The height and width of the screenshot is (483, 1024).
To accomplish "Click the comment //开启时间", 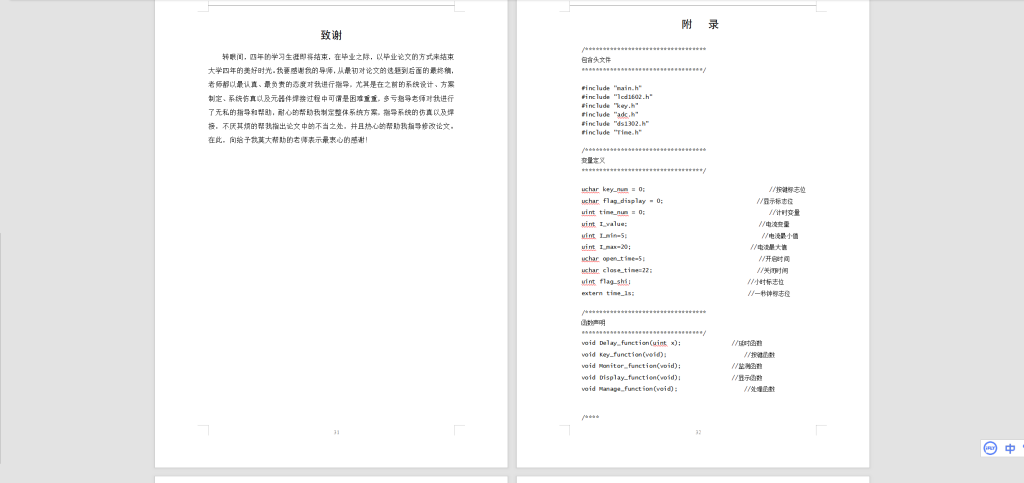I will tap(775, 259).
